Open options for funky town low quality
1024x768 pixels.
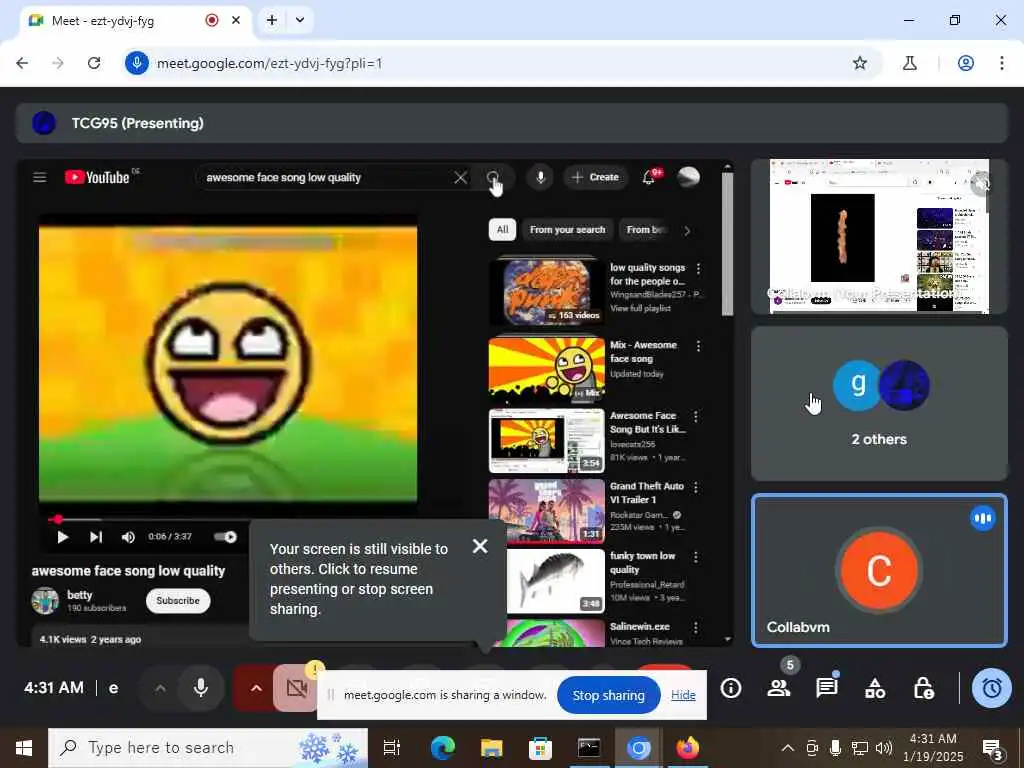coord(696,557)
